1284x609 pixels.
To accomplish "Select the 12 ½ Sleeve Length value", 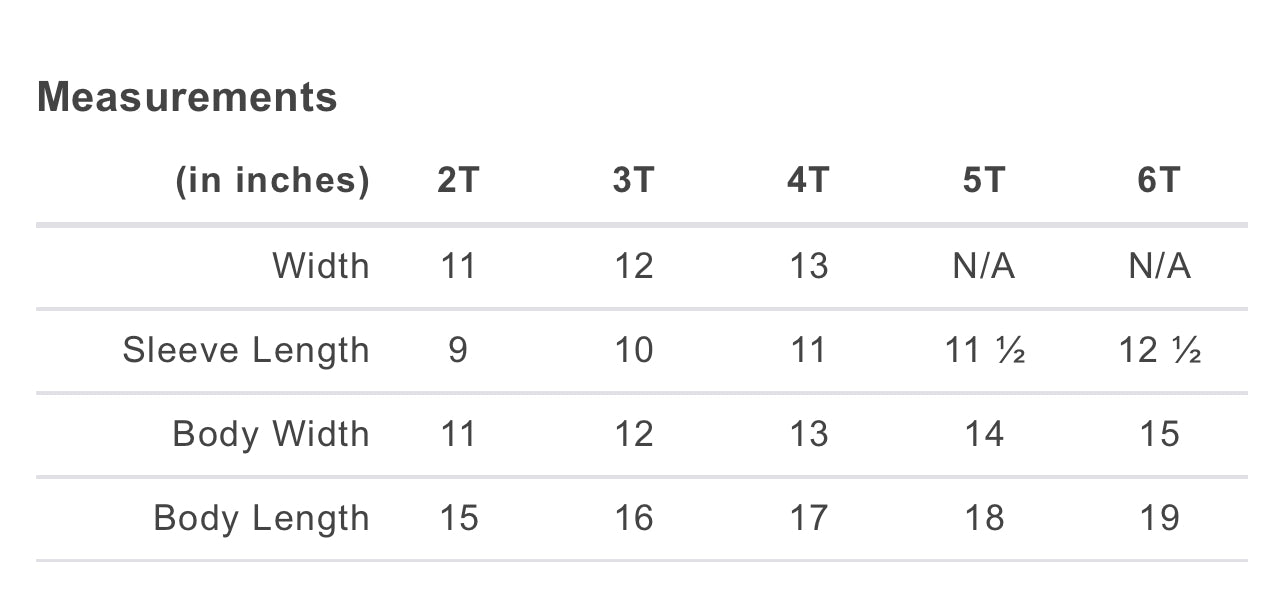I will pyautogui.click(x=1160, y=350).
